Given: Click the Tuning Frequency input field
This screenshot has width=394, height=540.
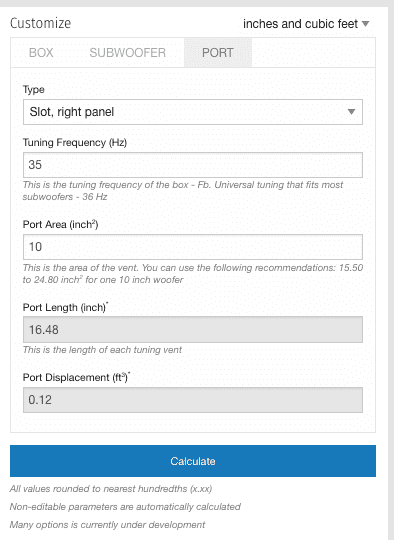Looking at the screenshot, I should [193, 165].
